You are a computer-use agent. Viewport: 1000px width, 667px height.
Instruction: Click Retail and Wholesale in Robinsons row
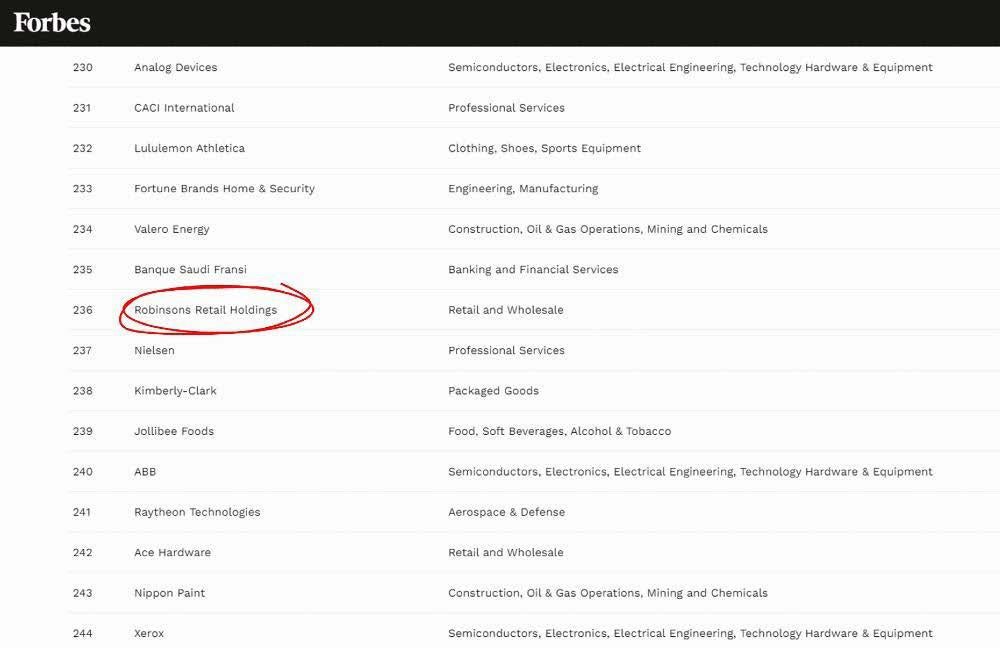[x=506, y=310]
